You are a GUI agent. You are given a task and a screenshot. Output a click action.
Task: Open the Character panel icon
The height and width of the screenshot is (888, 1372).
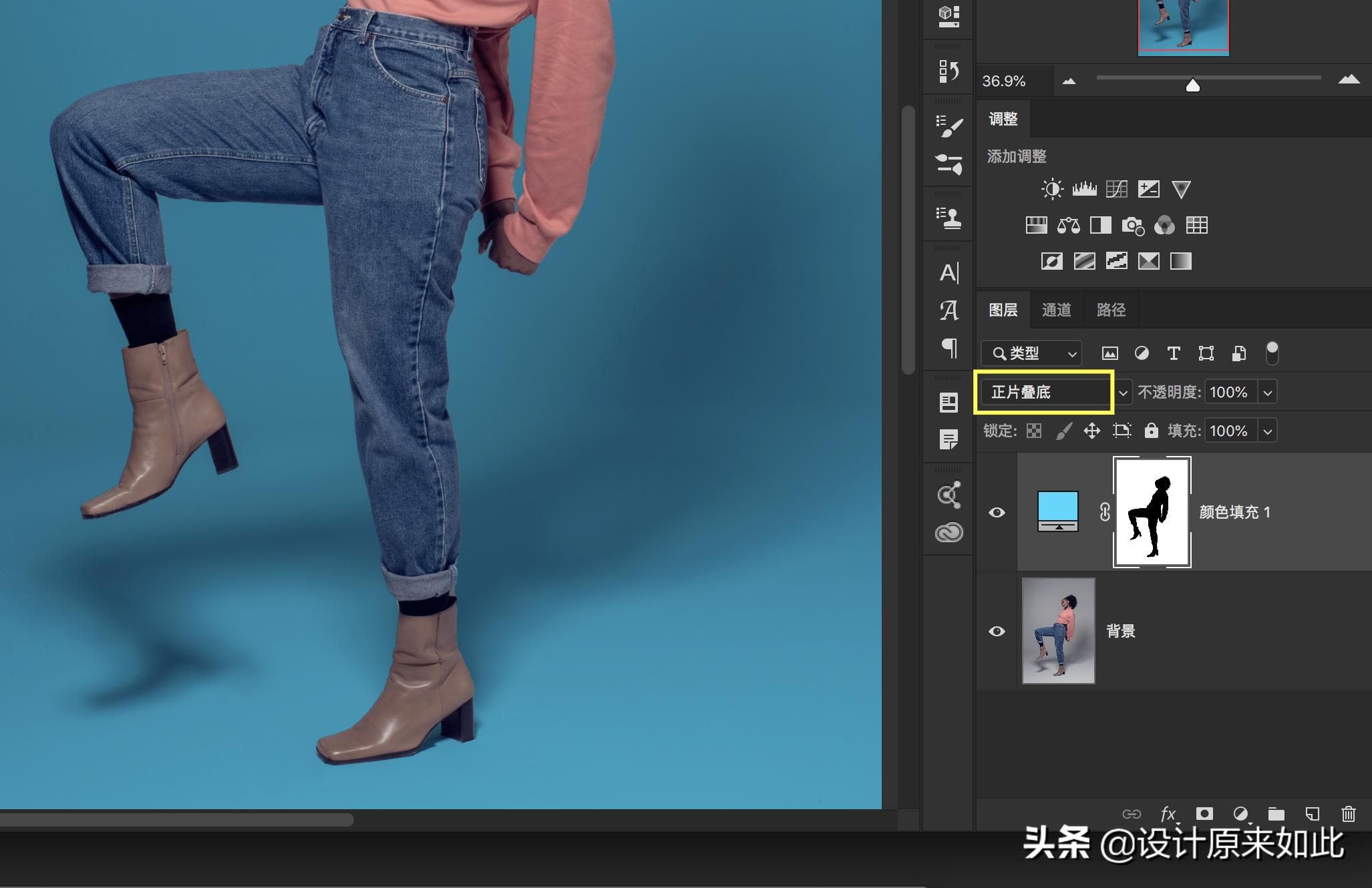[949, 273]
